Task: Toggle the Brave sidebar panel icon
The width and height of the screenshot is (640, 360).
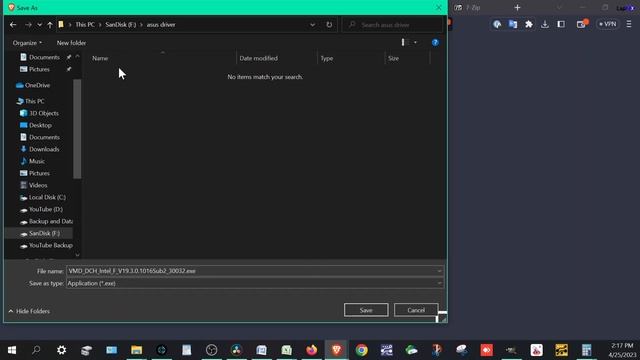Action: [561, 24]
